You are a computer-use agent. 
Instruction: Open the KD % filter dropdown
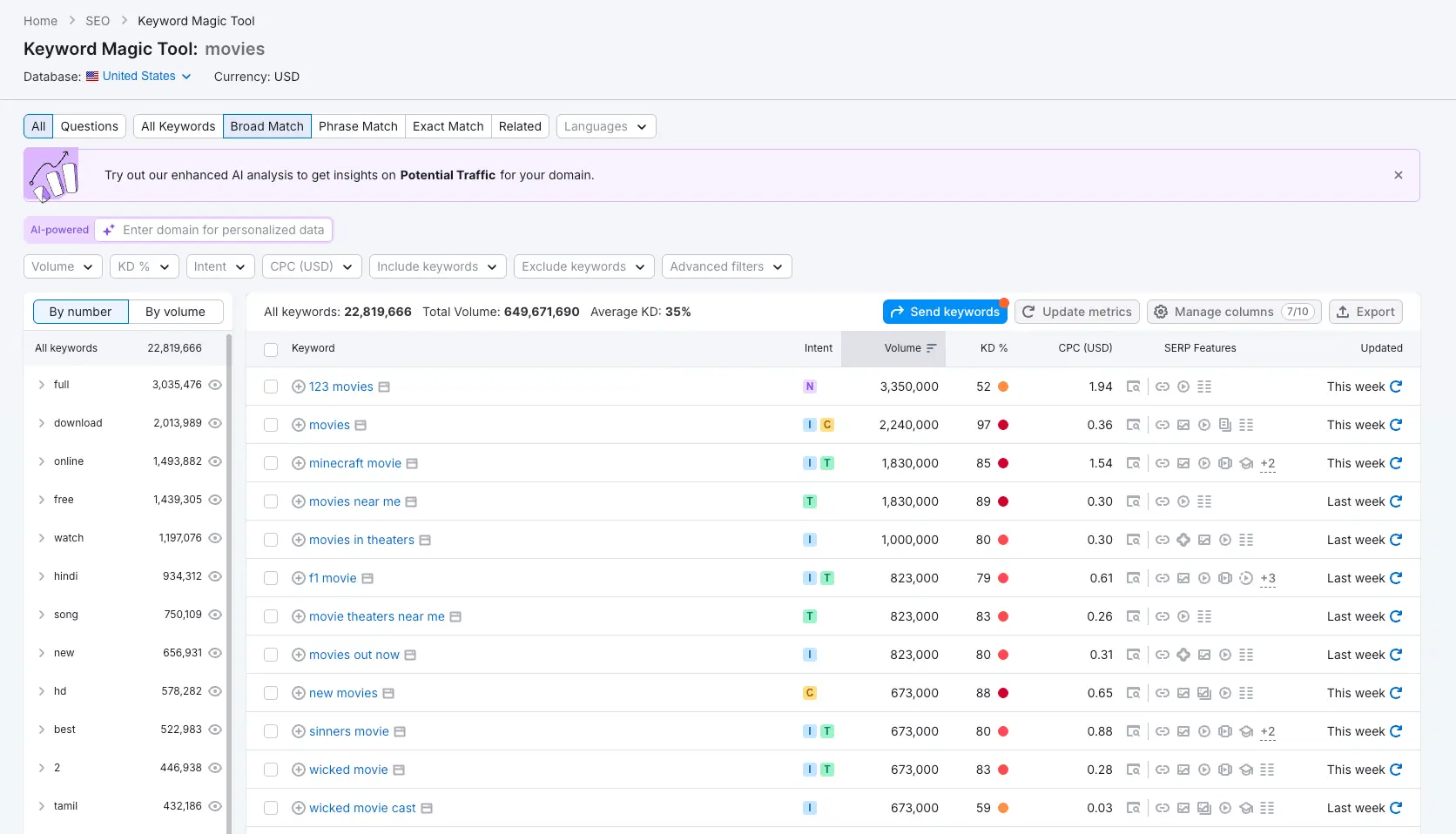[x=145, y=266]
